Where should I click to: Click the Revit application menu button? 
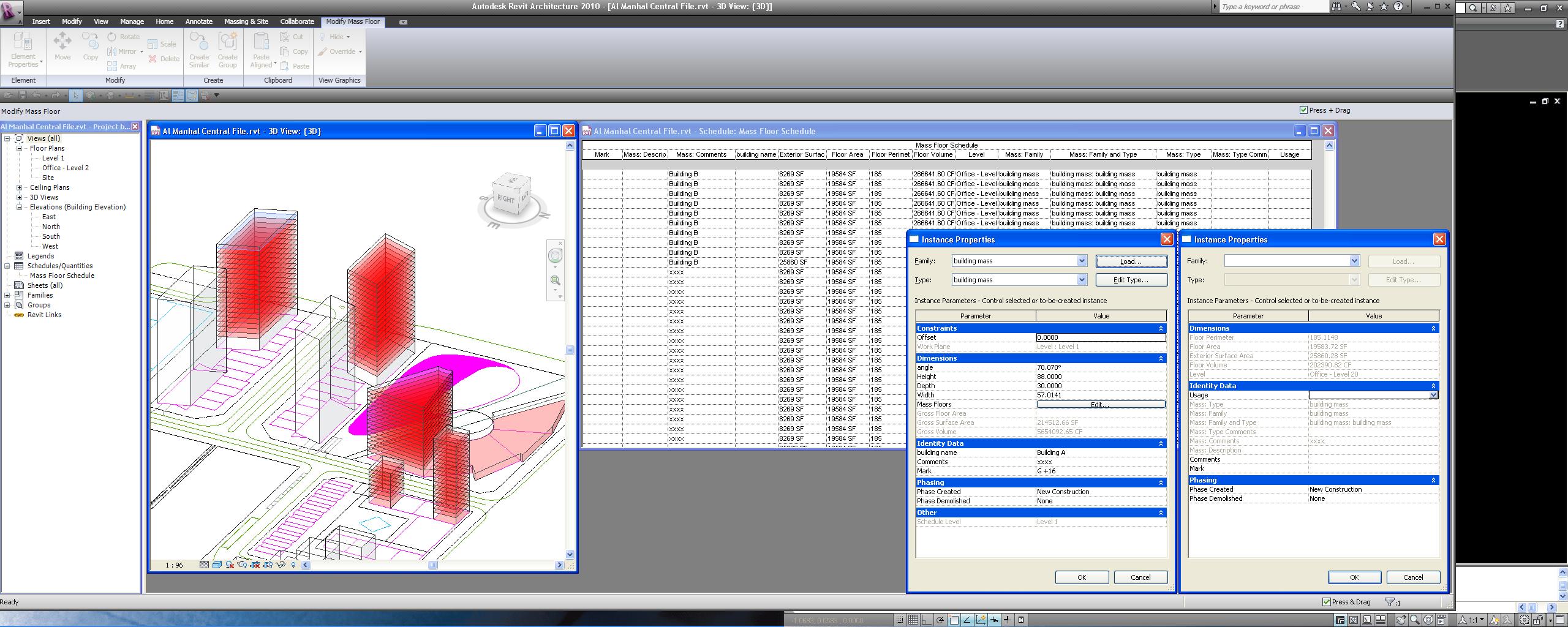[10, 12]
